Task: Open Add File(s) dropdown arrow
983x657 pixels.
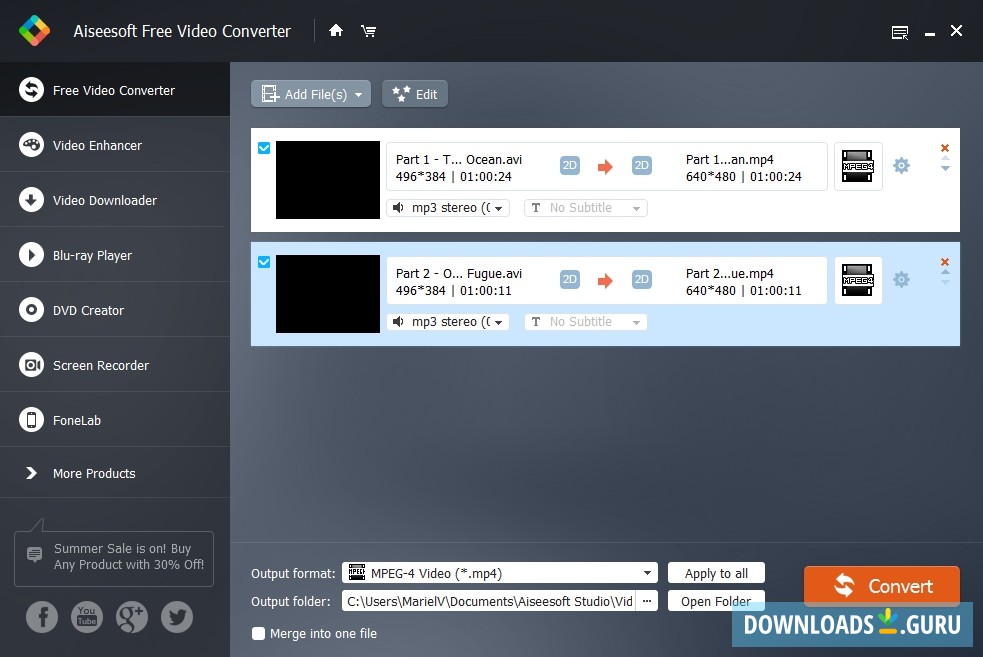Action: coord(359,95)
